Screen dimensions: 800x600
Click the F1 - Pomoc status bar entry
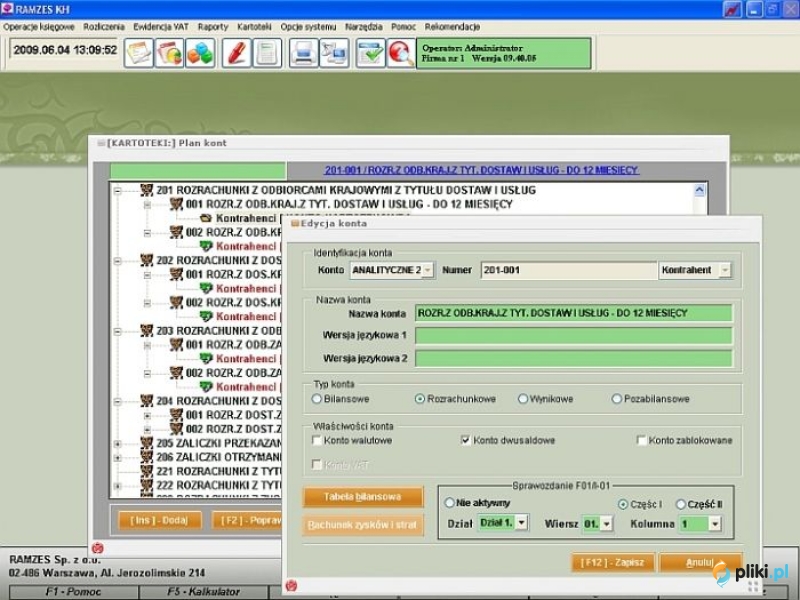click(73, 592)
